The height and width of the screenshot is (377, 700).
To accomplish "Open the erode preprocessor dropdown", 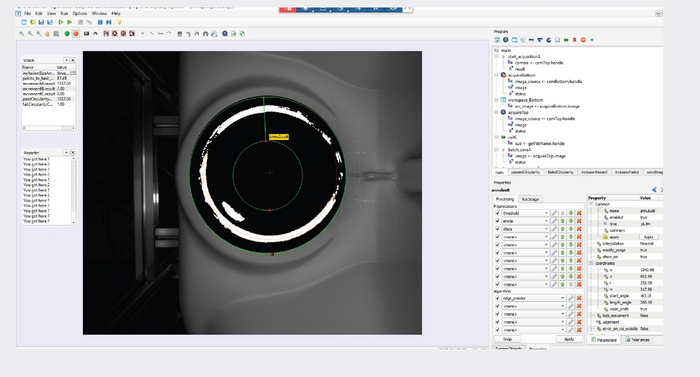I will point(525,221).
